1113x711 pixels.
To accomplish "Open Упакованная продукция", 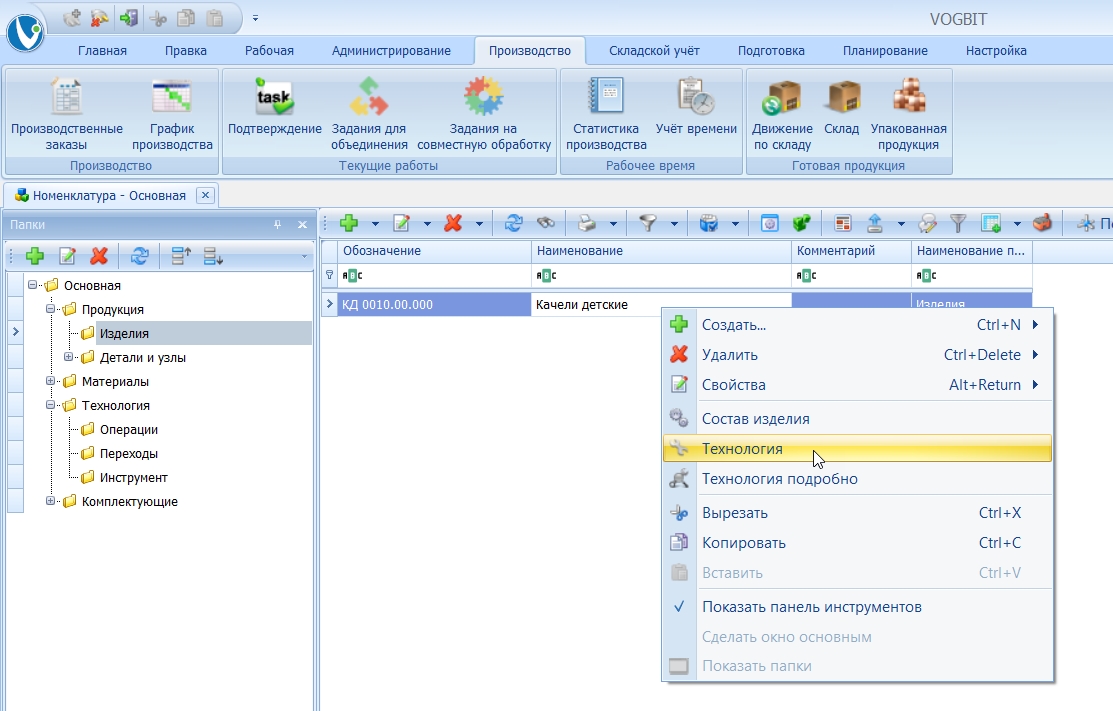I will (x=909, y=115).
